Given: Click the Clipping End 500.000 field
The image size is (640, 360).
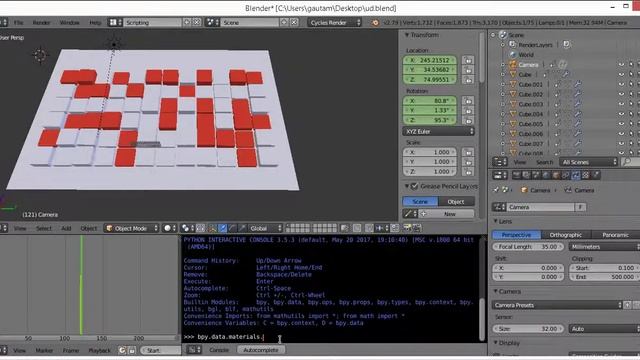Looking at the screenshot, I should (x=605, y=277).
